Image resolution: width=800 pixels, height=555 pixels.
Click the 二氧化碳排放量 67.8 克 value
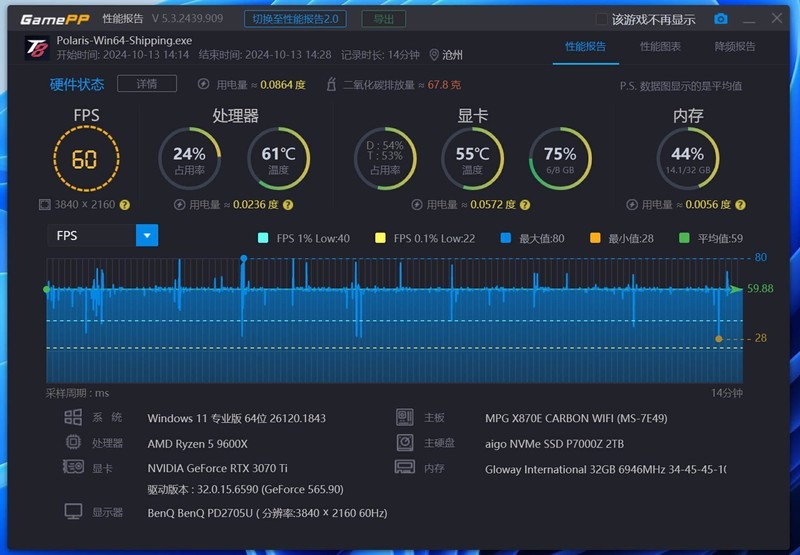(444, 85)
